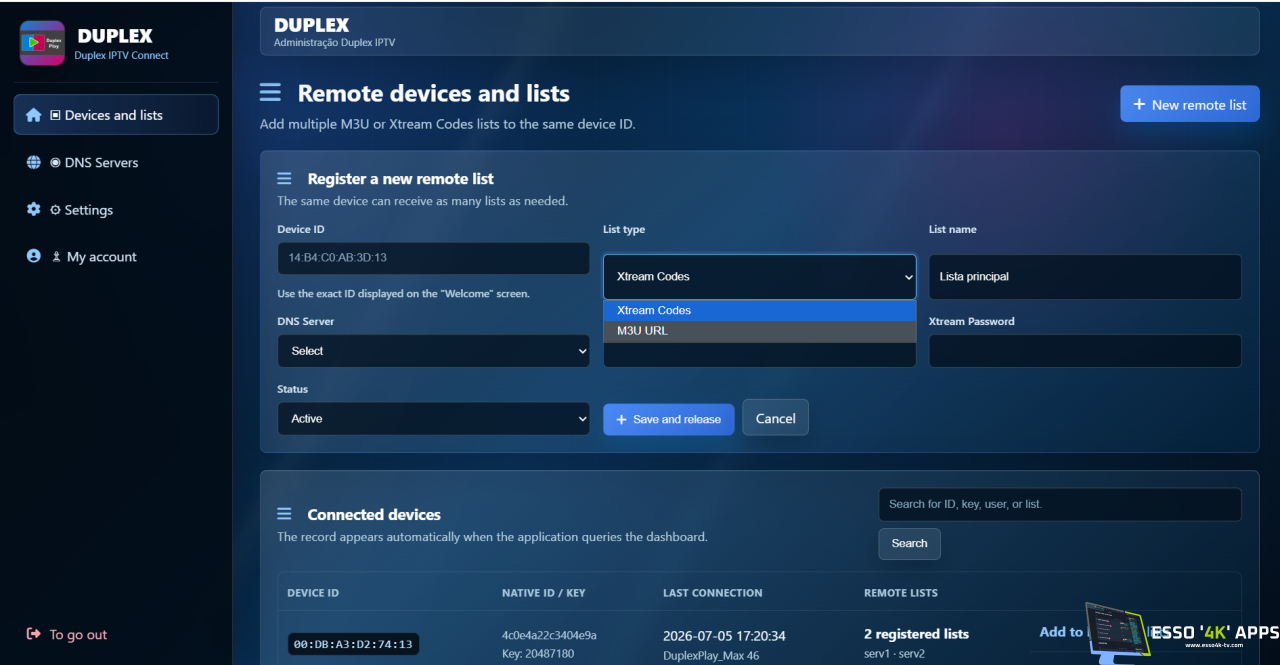Click the hamburger icon beside Connected devices

pos(285,514)
